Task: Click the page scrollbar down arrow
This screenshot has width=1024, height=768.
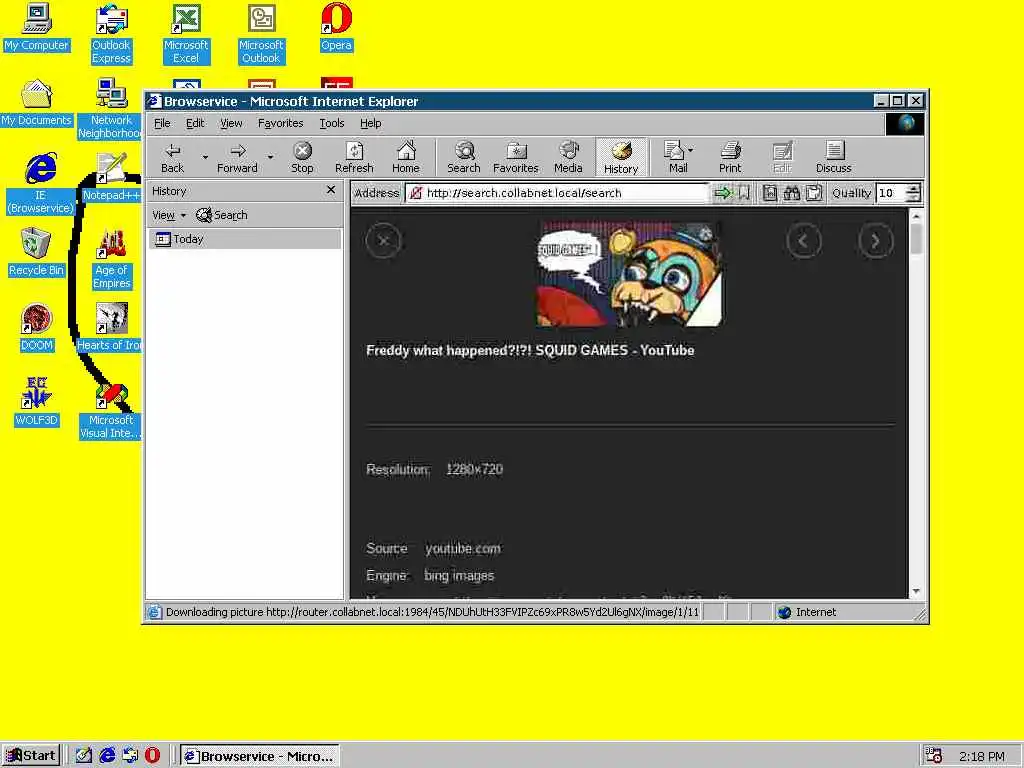Action: pyautogui.click(x=916, y=591)
